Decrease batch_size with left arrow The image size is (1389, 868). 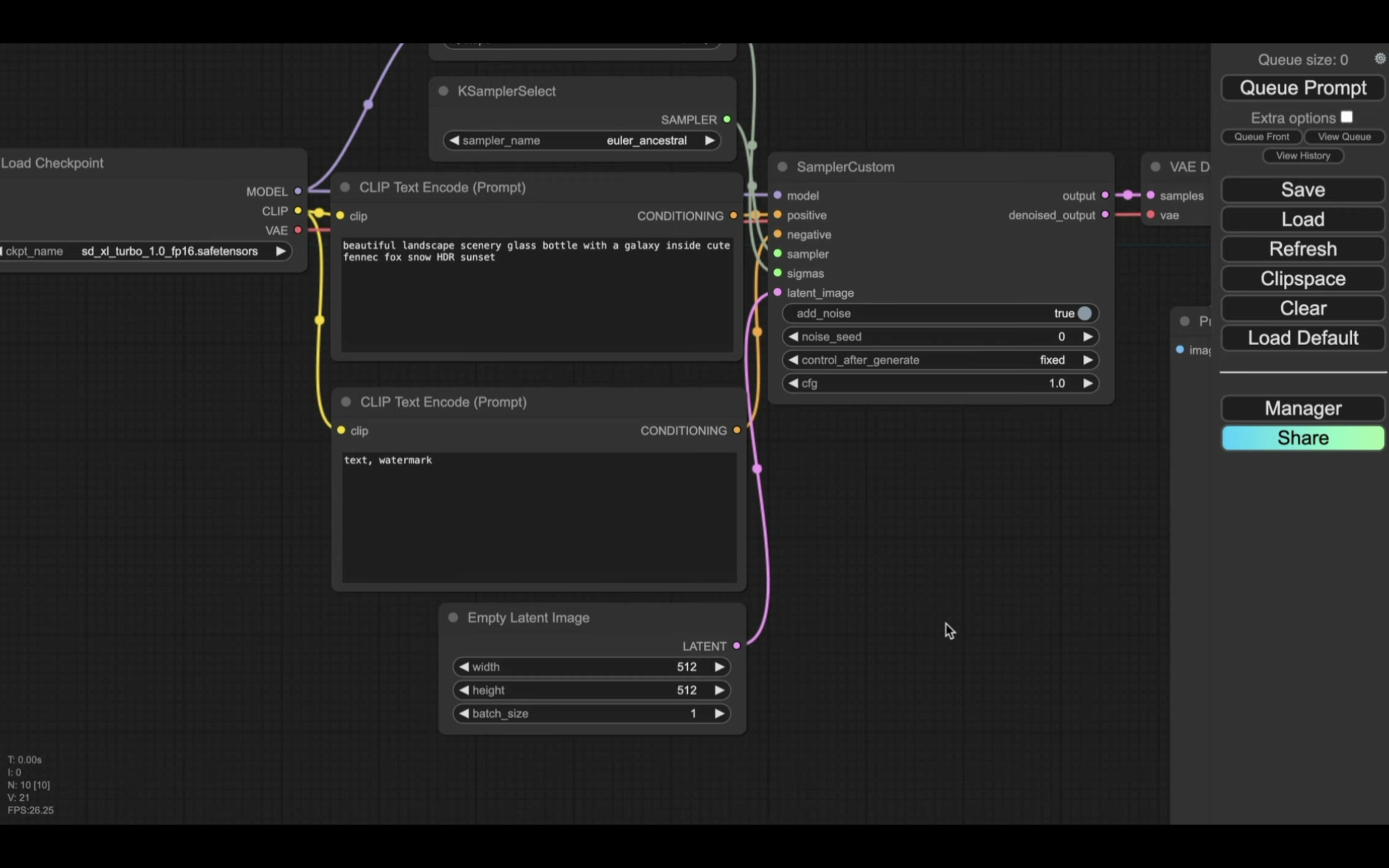click(x=464, y=714)
